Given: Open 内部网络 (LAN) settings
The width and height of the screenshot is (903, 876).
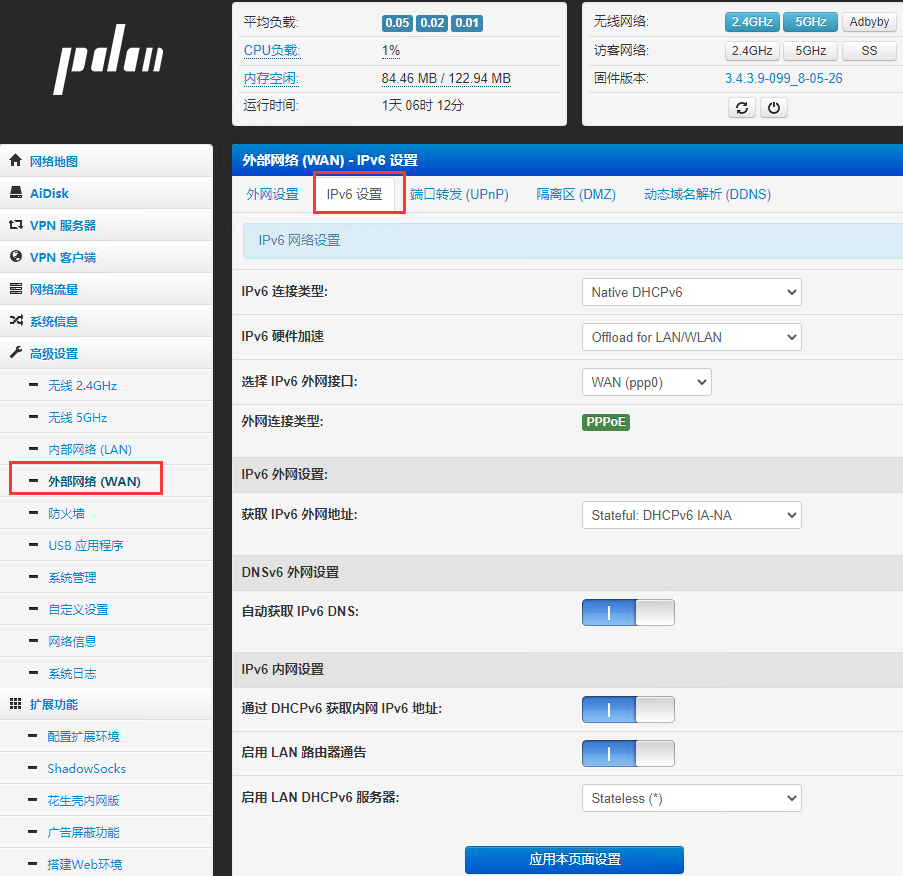Looking at the screenshot, I should tap(90, 449).
